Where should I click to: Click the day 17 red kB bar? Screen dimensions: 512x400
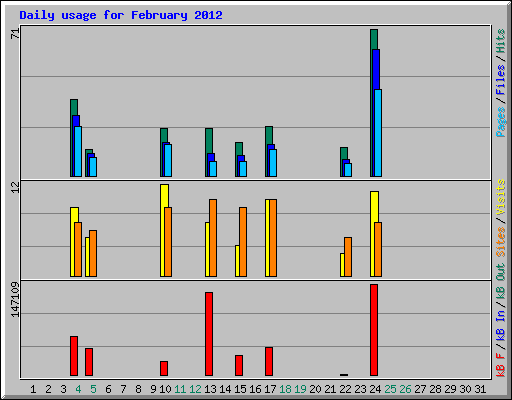pyautogui.click(x=269, y=362)
